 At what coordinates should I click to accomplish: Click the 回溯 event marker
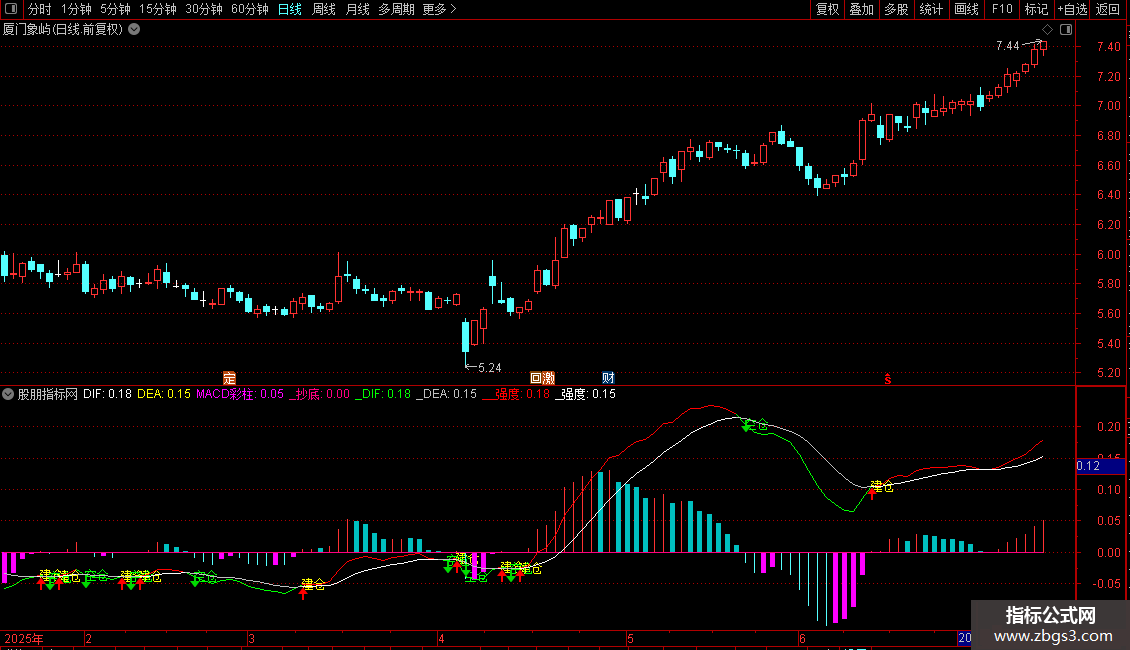(x=542, y=378)
